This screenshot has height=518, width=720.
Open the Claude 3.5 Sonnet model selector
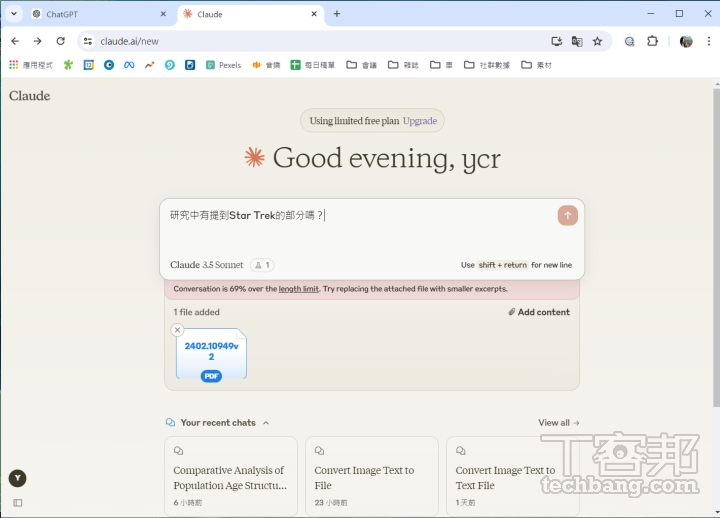(x=207, y=265)
